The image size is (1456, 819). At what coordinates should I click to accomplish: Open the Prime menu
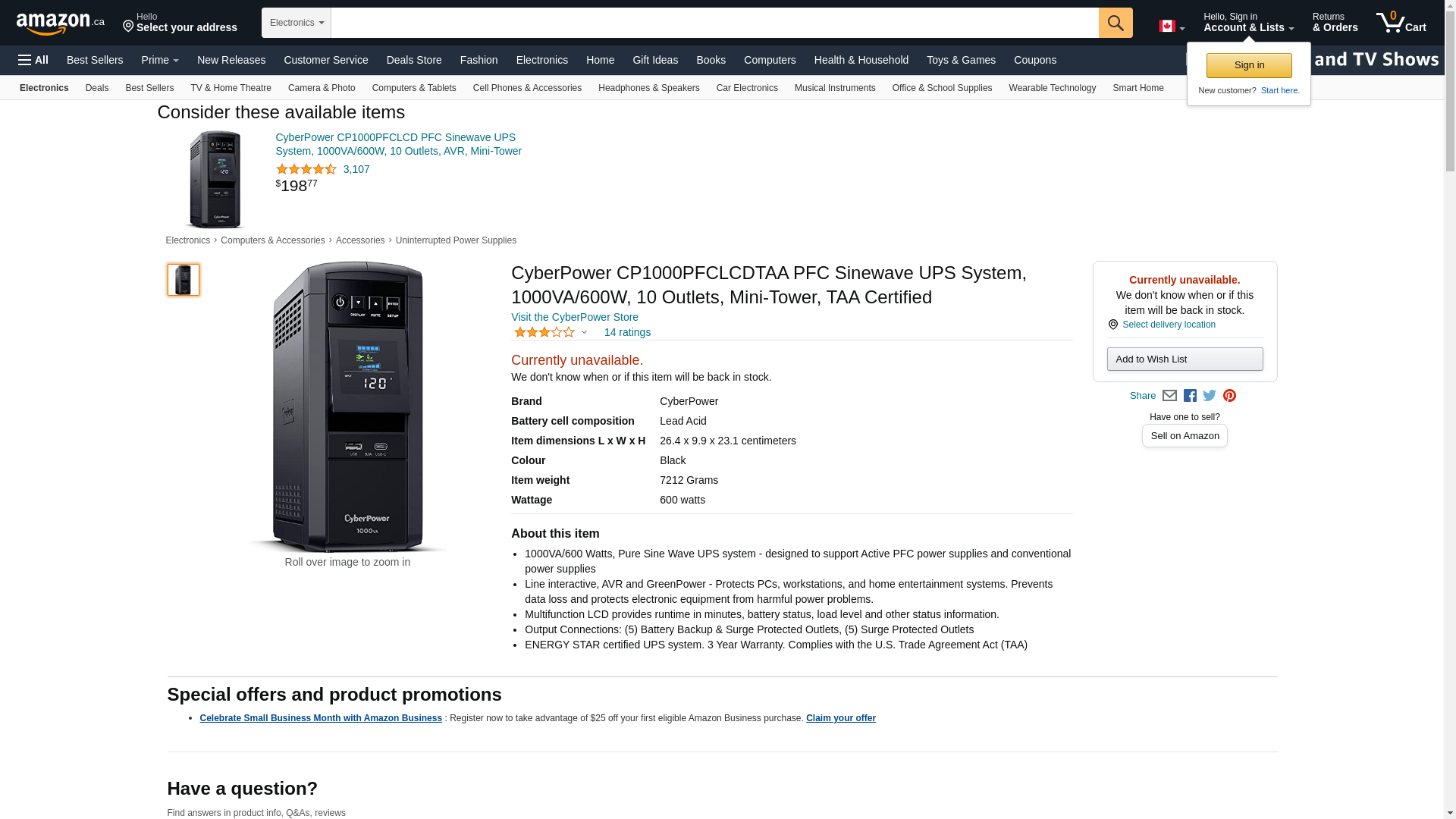160,60
